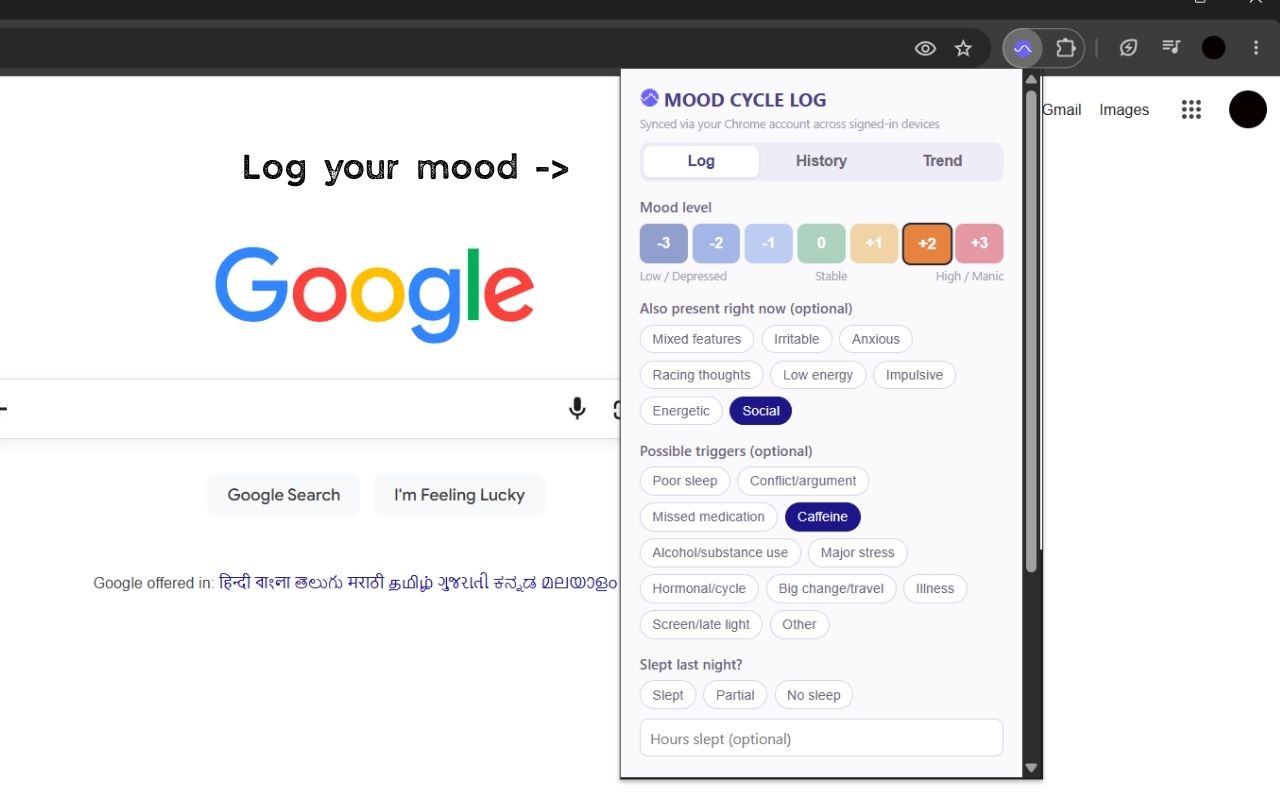
Task: Toggle the Conflict/argument trigger
Action: [x=803, y=481]
